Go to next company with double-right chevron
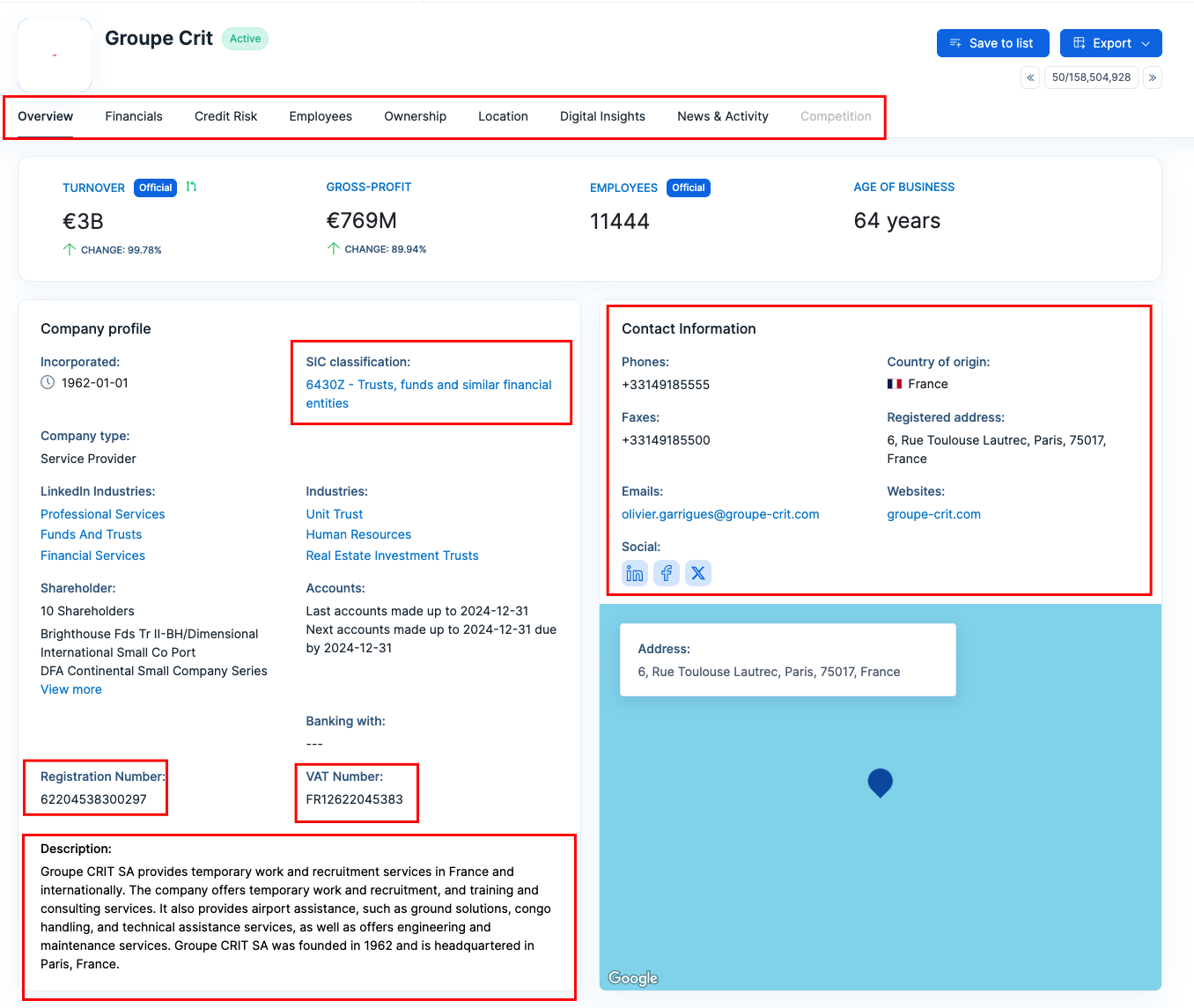The height and width of the screenshot is (1008, 1194). pyautogui.click(x=1153, y=77)
